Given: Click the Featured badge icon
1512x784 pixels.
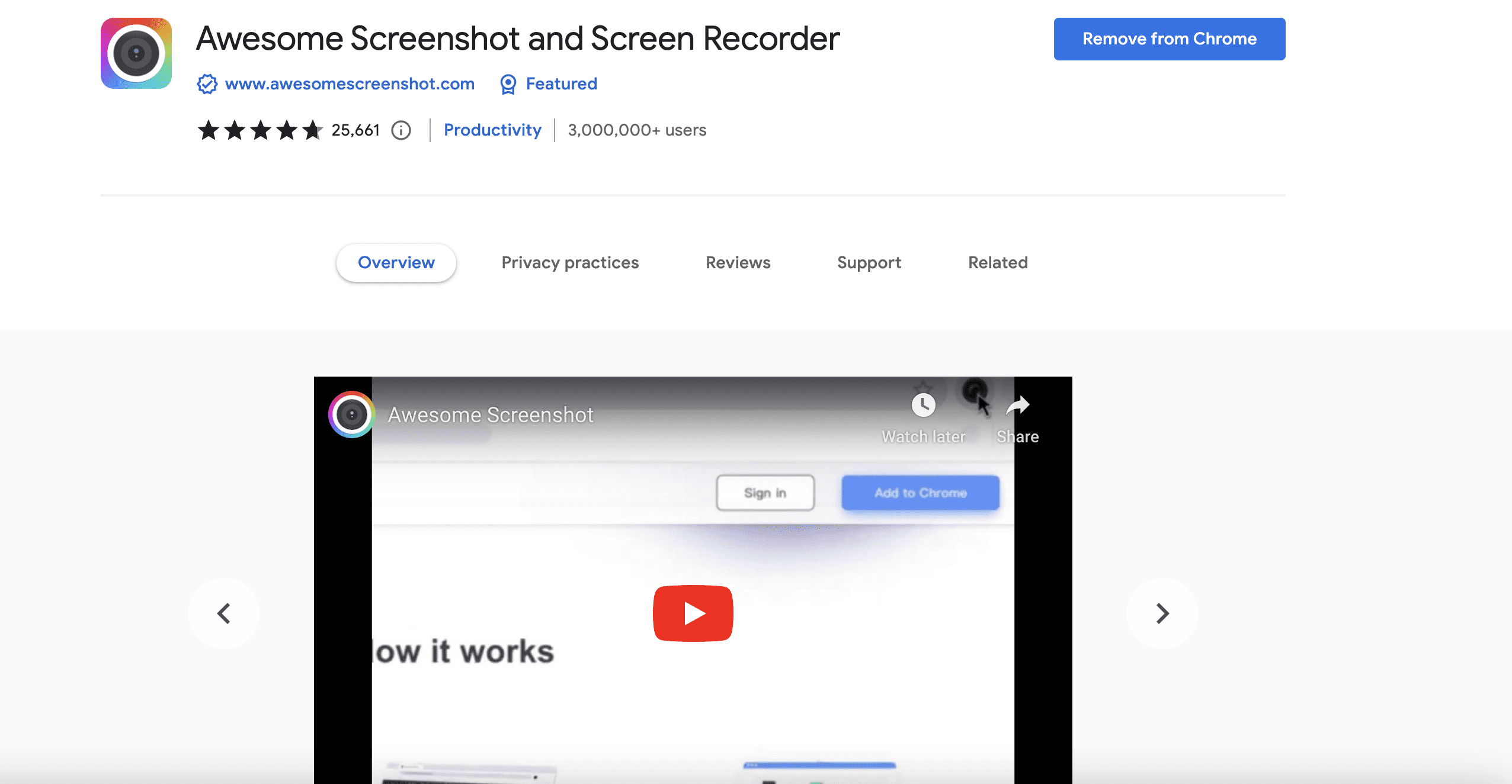Looking at the screenshot, I should click(x=508, y=84).
